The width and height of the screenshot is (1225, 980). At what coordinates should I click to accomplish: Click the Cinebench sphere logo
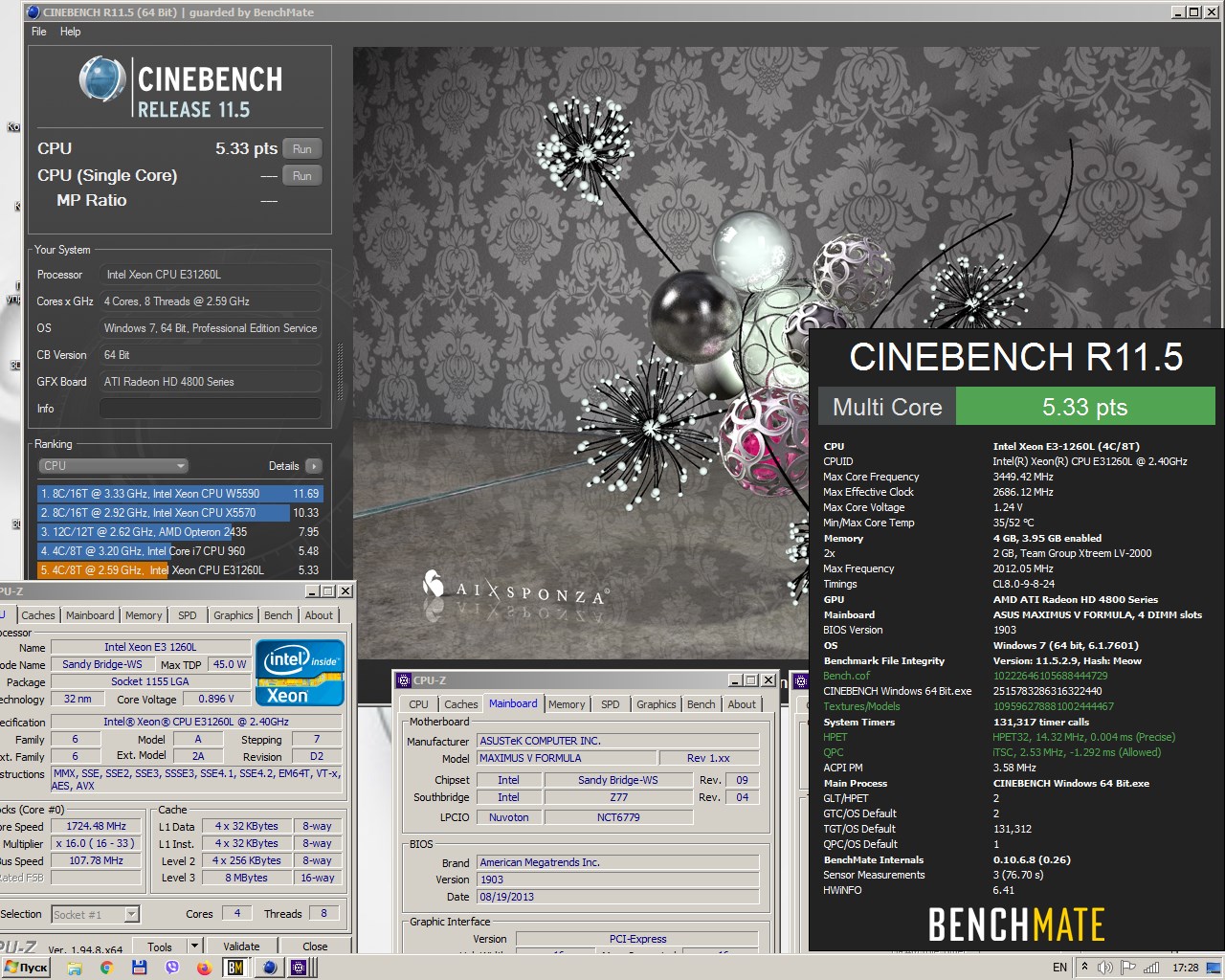point(102,79)
